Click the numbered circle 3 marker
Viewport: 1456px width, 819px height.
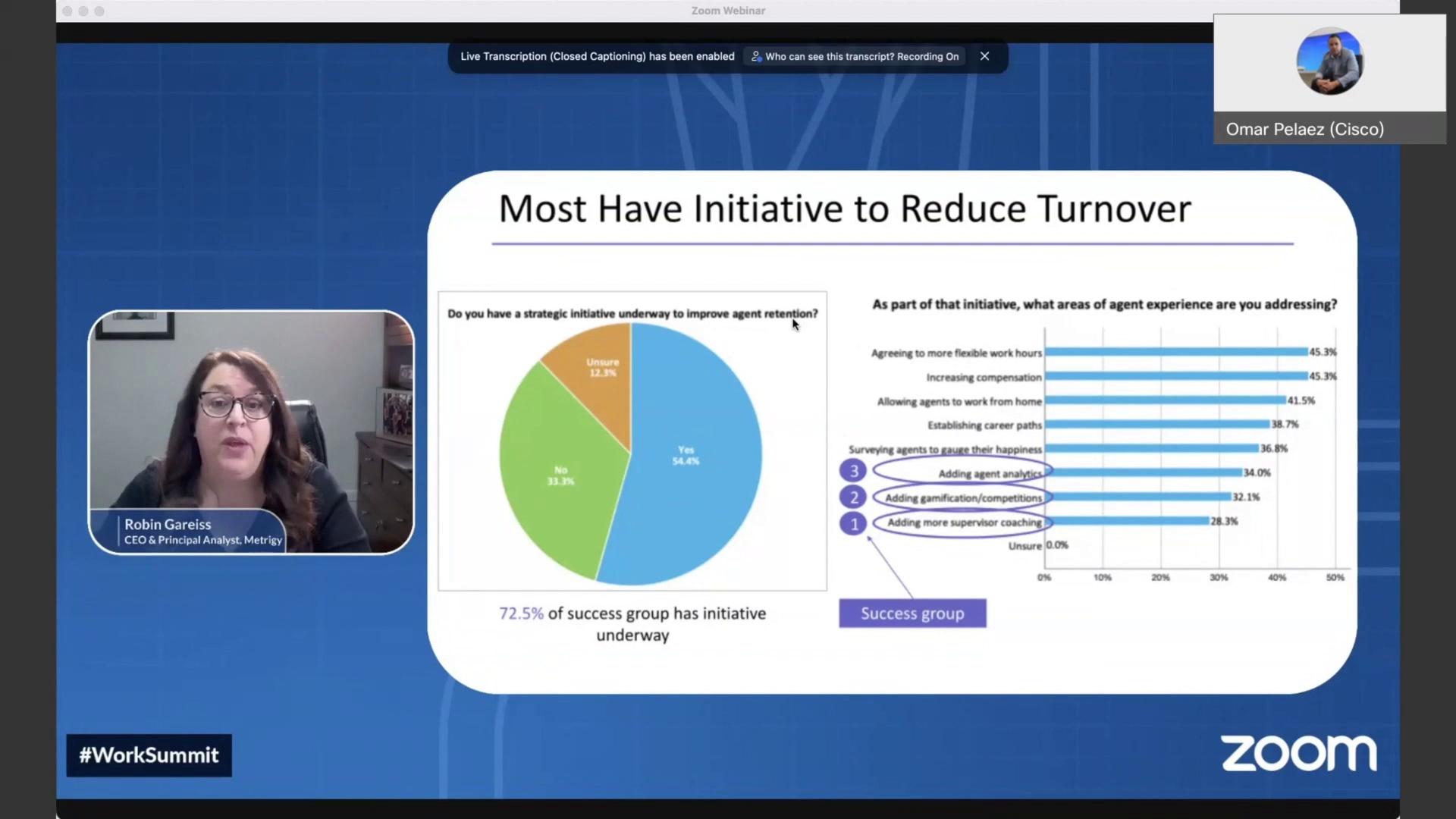853,471
